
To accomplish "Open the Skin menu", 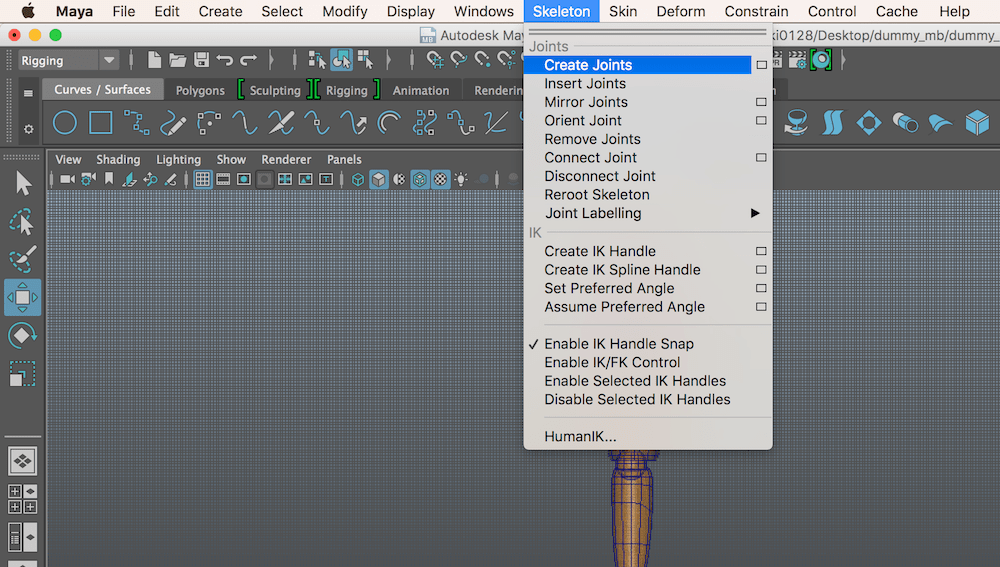I will pyautogui.click(x=622, y=11).
